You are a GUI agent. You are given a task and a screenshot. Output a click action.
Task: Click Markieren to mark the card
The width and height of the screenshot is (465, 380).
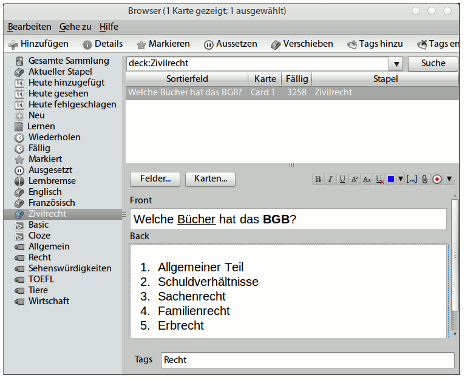163,44
